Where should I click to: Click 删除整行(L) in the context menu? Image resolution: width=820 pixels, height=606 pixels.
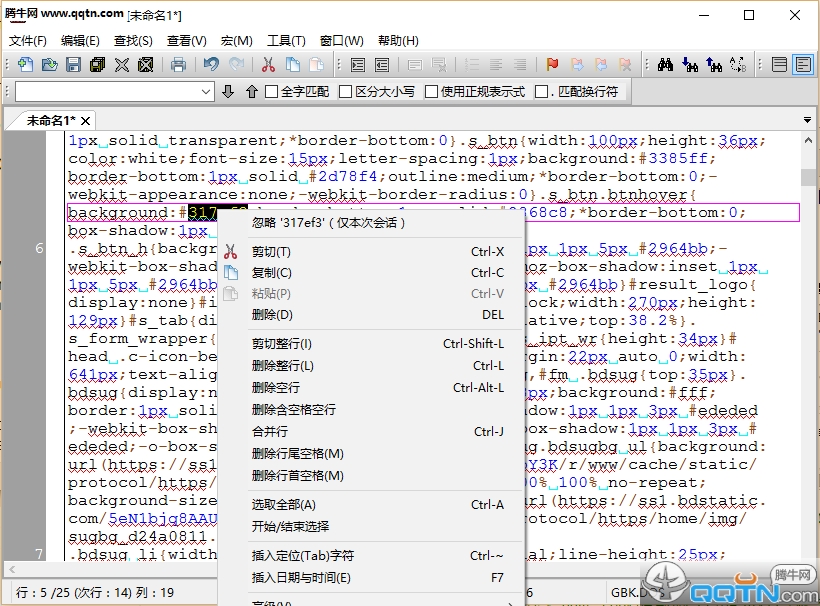[283, 366]
